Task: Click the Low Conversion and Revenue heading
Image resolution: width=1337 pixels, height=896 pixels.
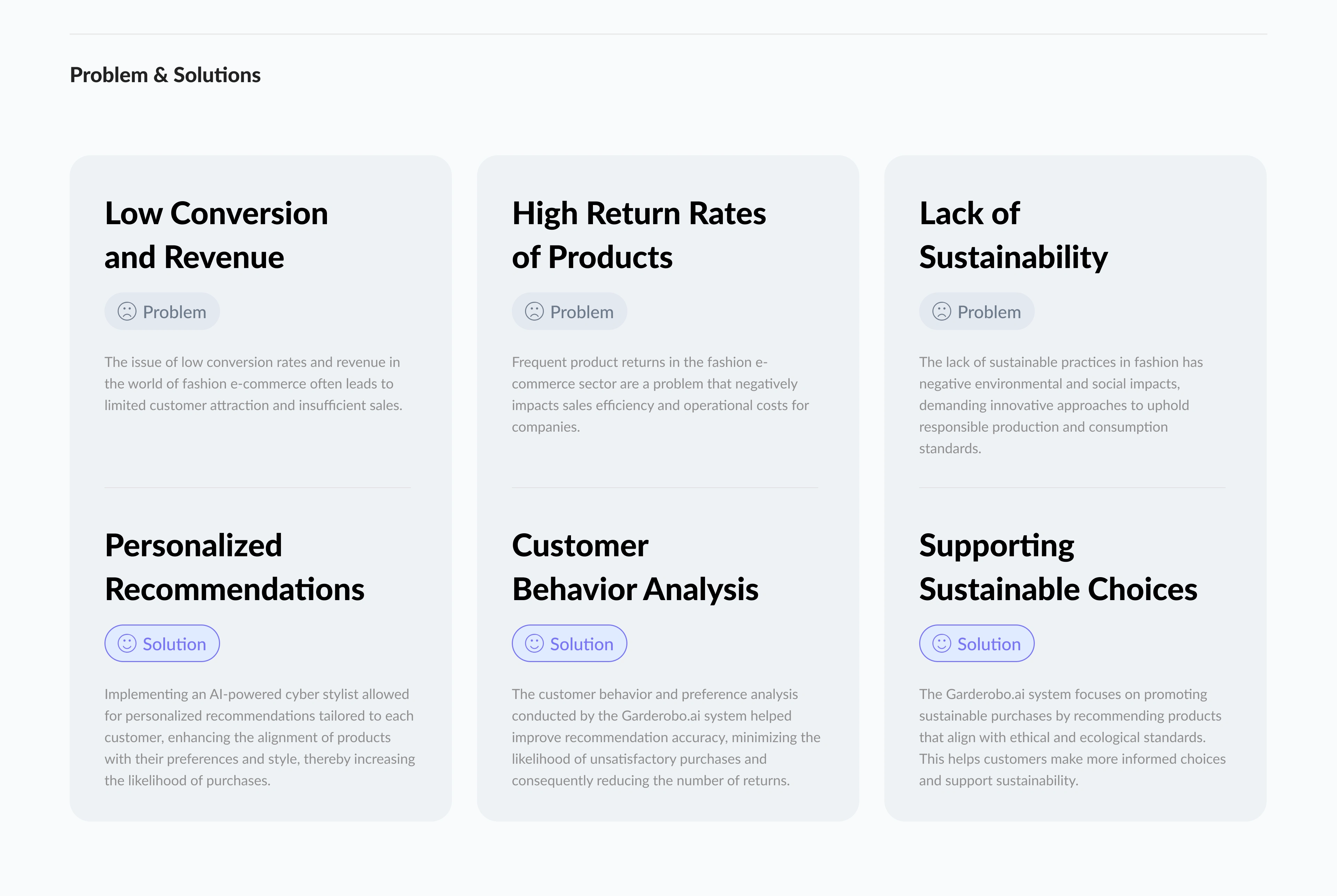Action: pos(216,235)
